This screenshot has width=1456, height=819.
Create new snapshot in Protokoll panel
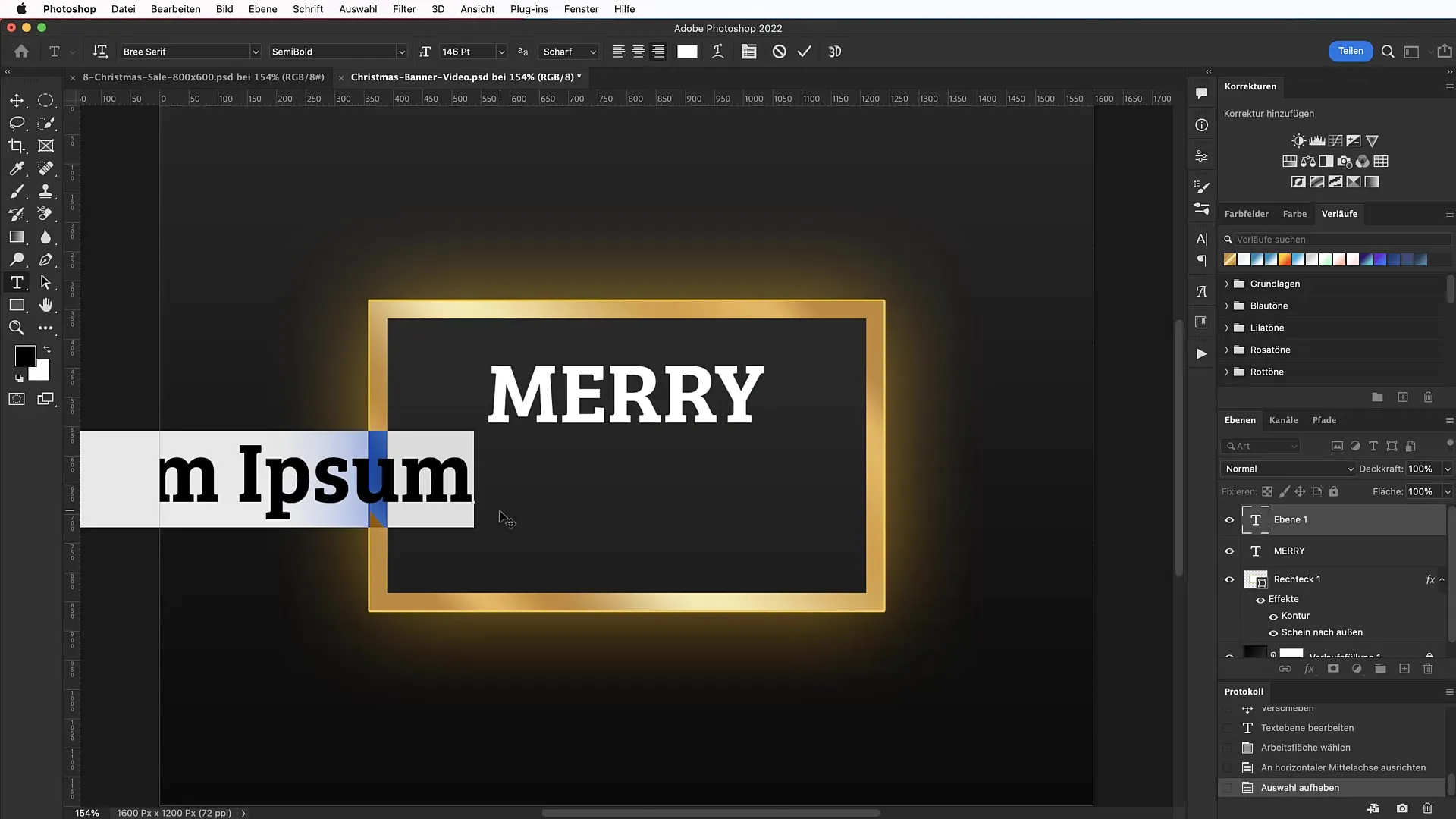pos(1402,808)
